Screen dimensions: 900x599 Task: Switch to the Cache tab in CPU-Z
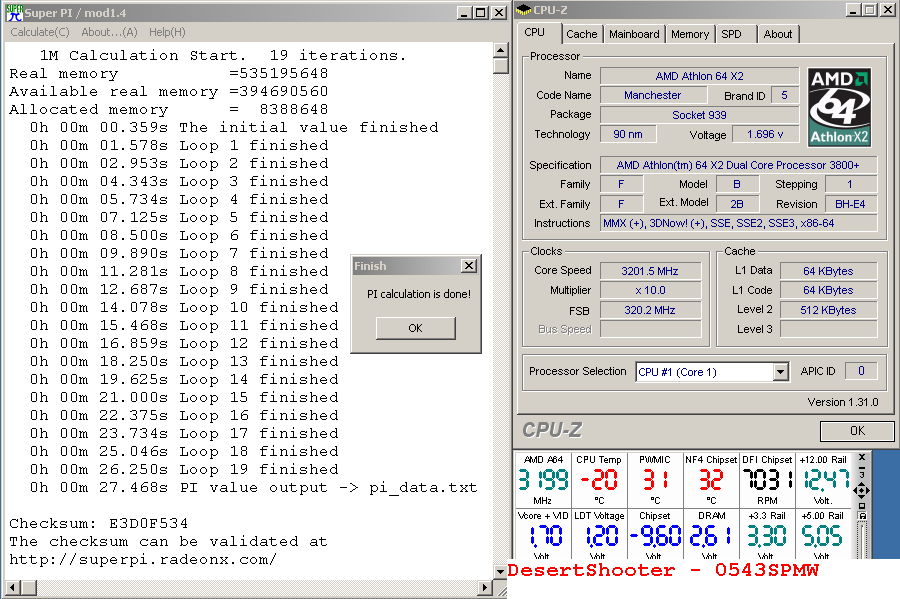pyautogui.click(x=581, y=34)
